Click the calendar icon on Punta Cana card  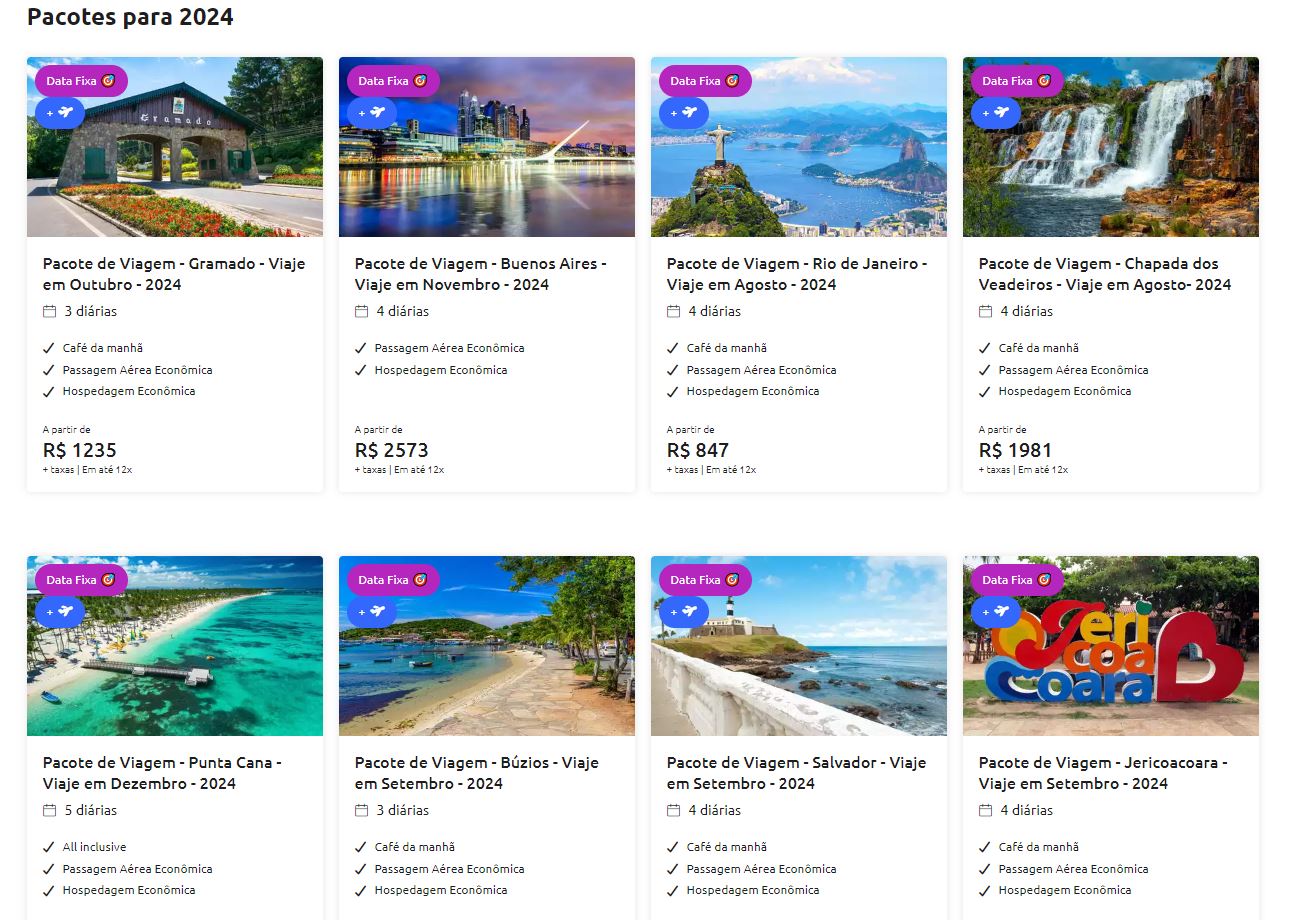[x=50, y=811]
